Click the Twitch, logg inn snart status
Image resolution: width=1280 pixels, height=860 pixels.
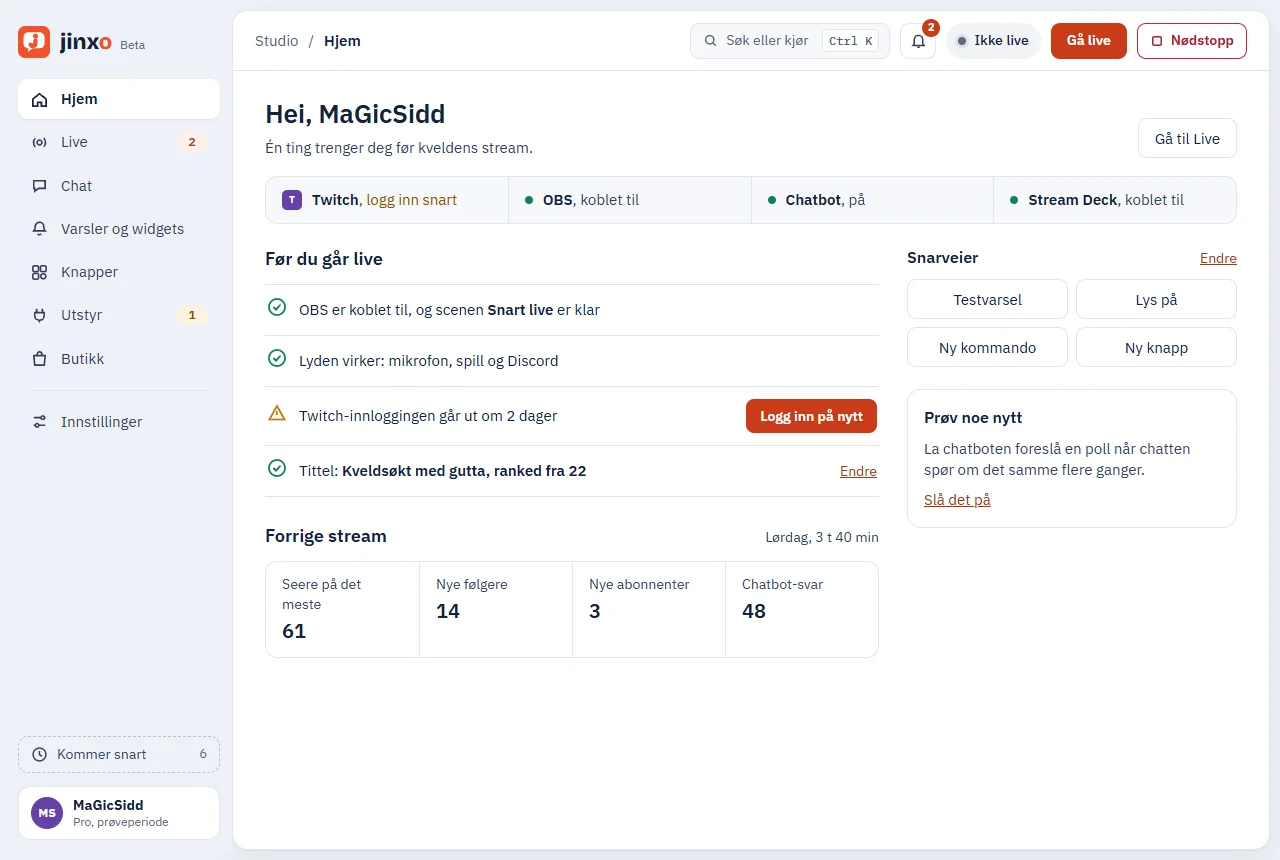(387, 200)
